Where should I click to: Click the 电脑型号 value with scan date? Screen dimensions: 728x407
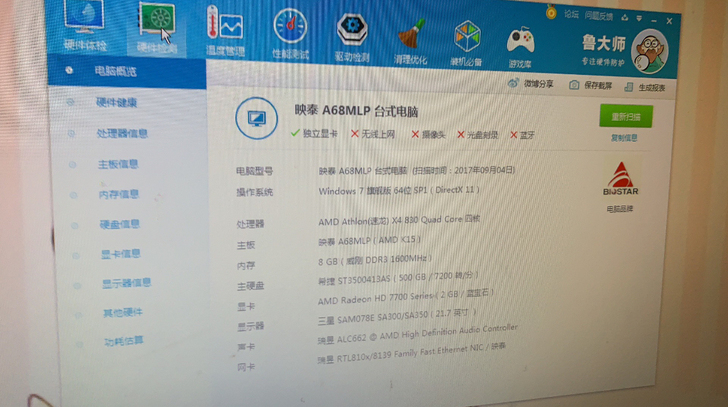(416, 171)
